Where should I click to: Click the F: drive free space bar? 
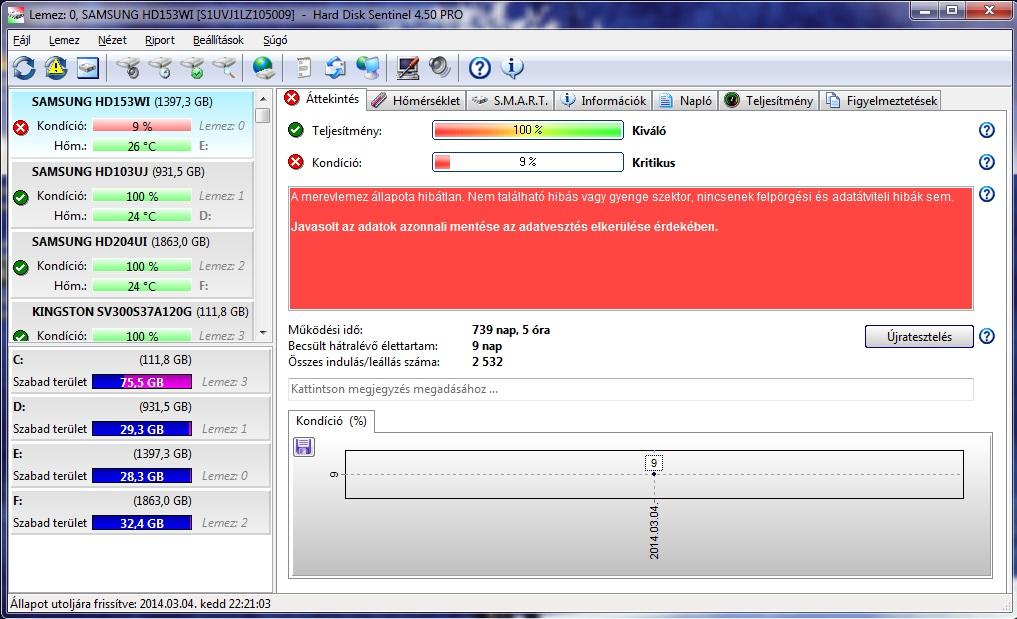(x=142, y=523)
